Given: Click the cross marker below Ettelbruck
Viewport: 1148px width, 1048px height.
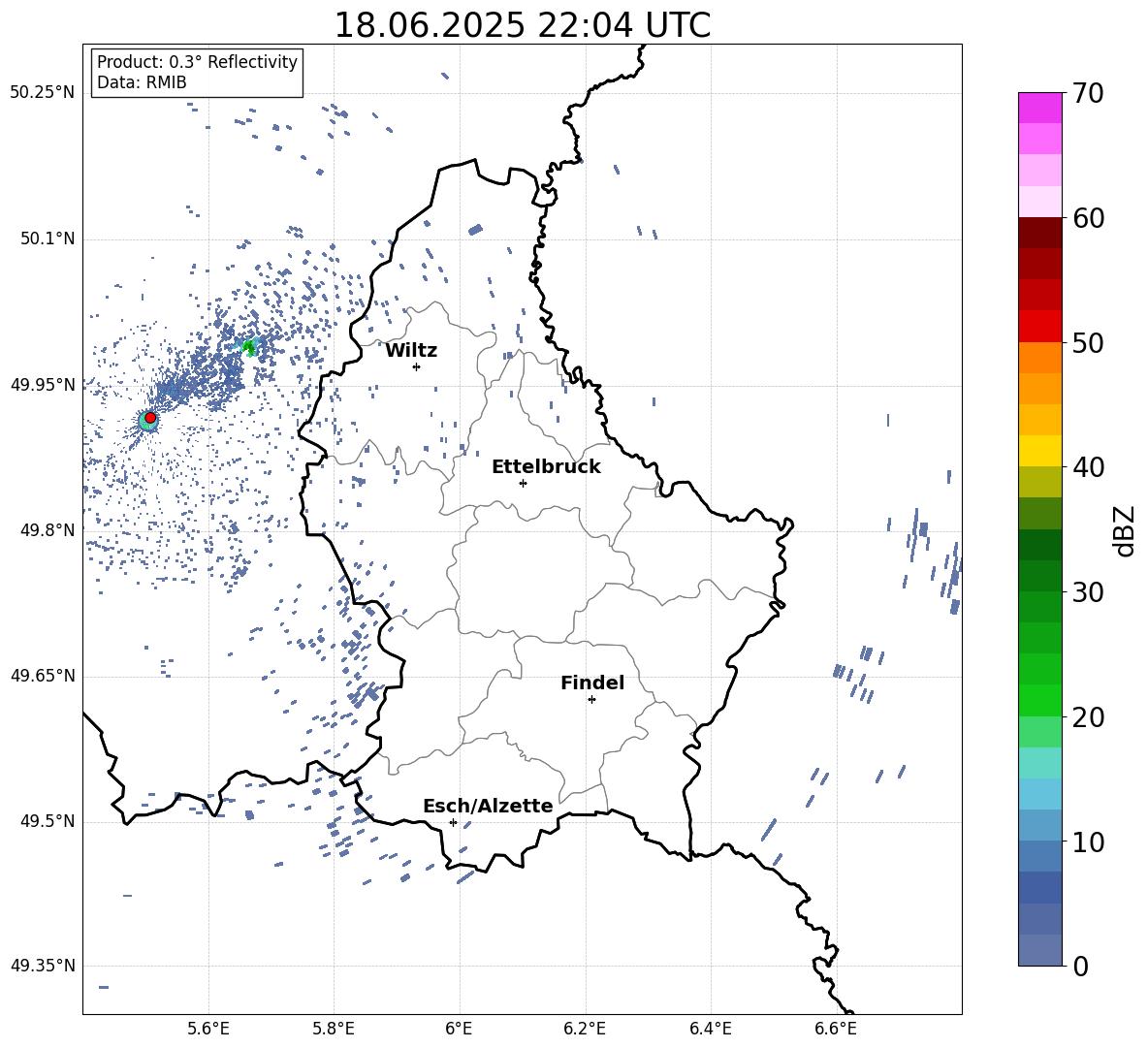Looking at the screenshot, I should [523, 483].
